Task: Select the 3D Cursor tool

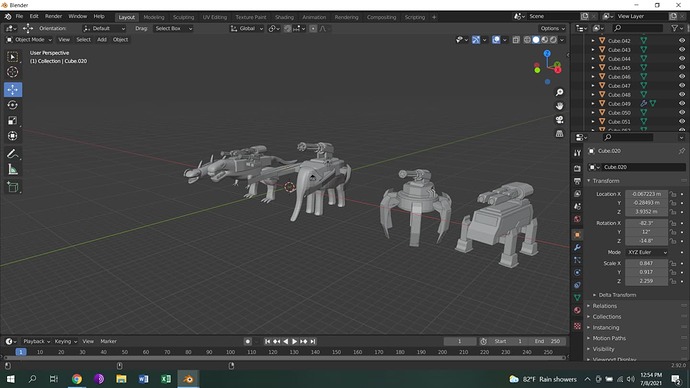Action: [x=13, y=72]
